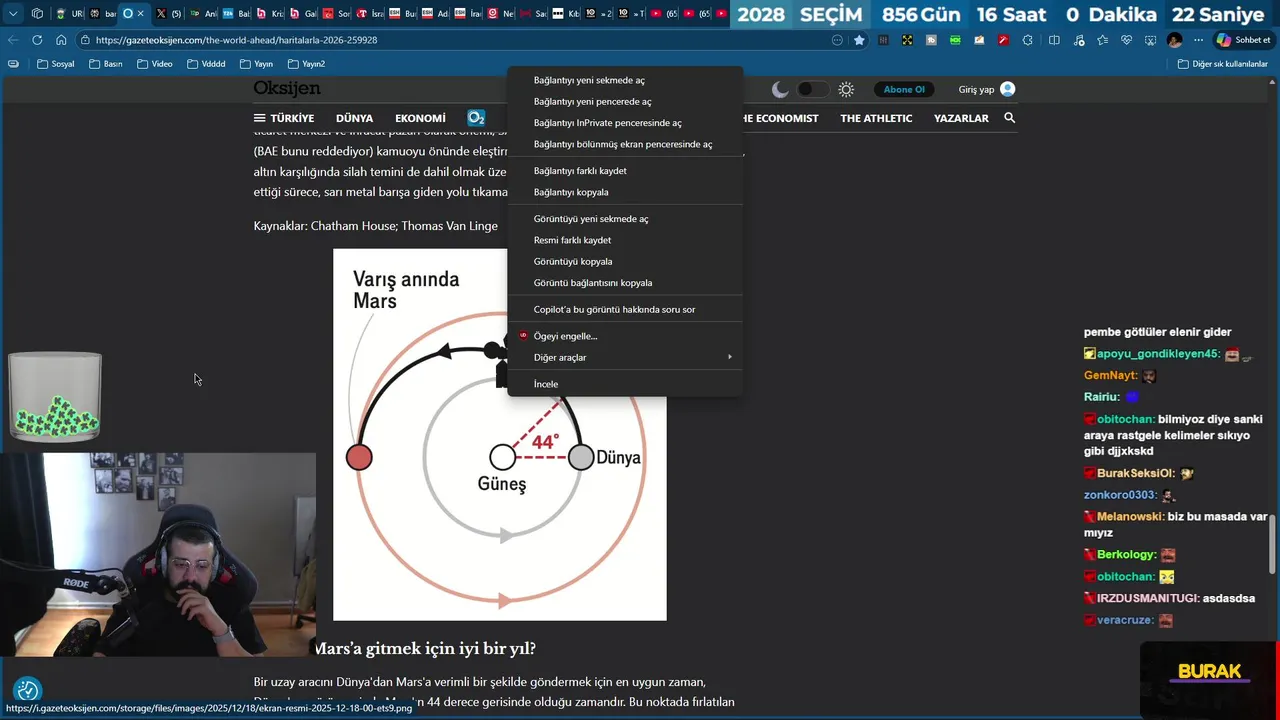Open the Video bookmarks folder
The width and height of the screenshot is (1280, 720).
coord(155,64)
